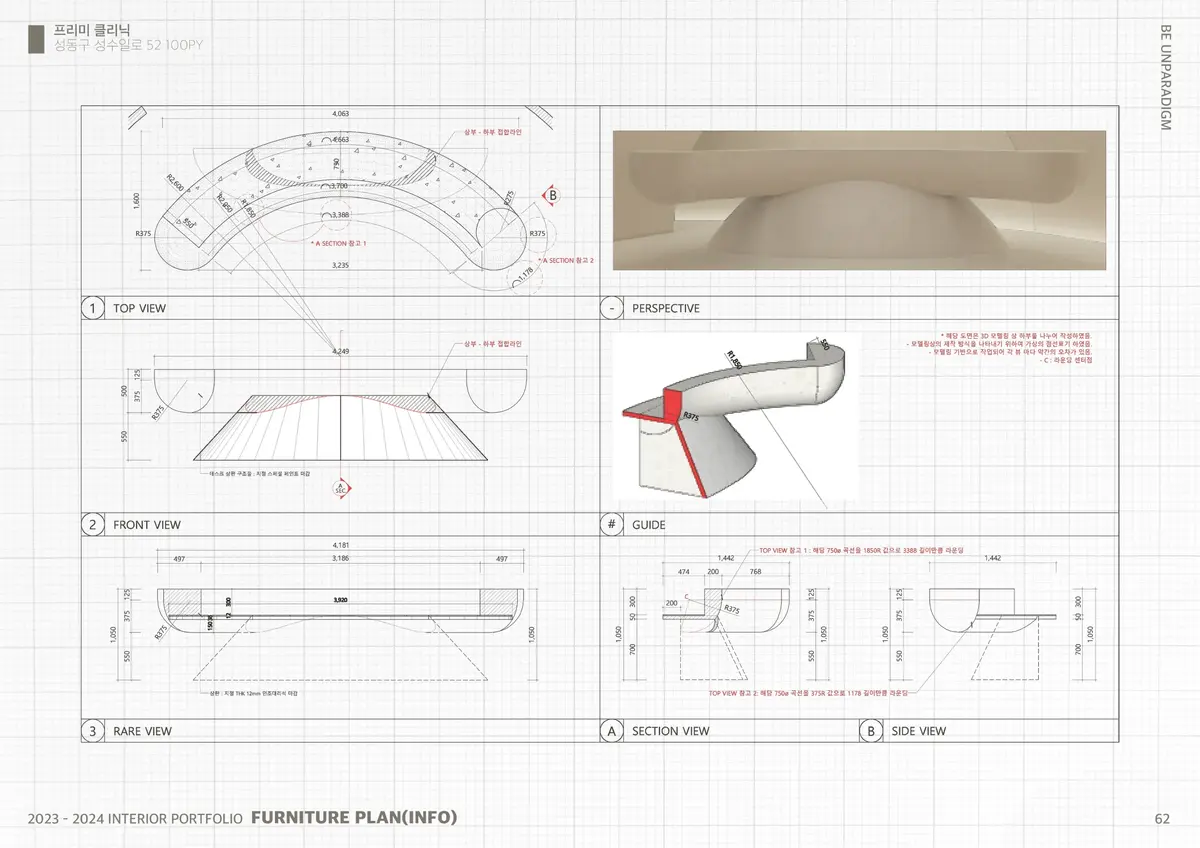Click the 'R375' label in the section view
This screenshot has width=1200, height=848.
(731, 609)
